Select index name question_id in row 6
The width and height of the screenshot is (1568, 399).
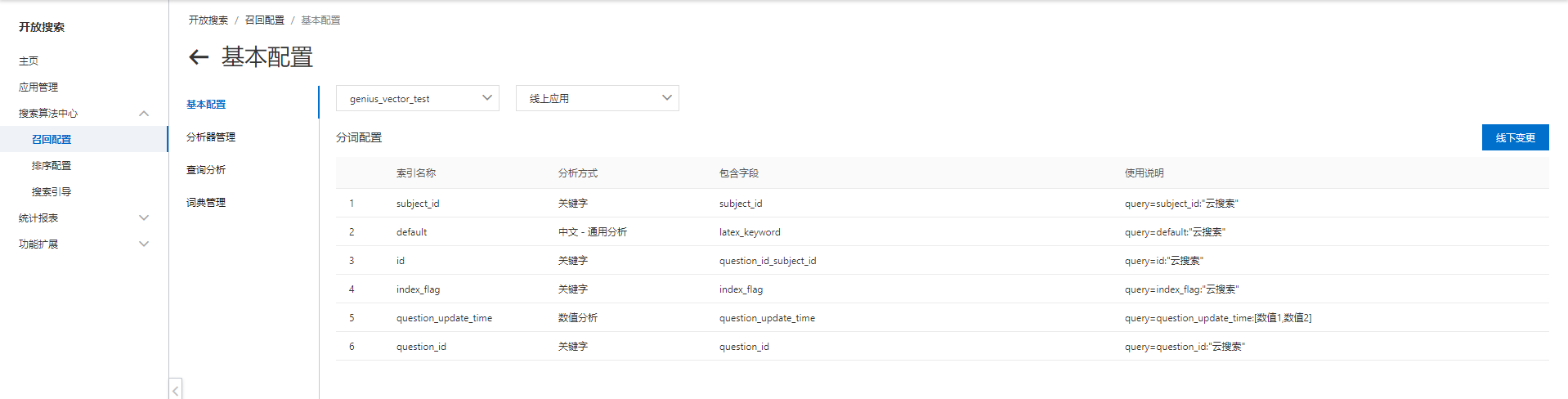coord(421,346)
